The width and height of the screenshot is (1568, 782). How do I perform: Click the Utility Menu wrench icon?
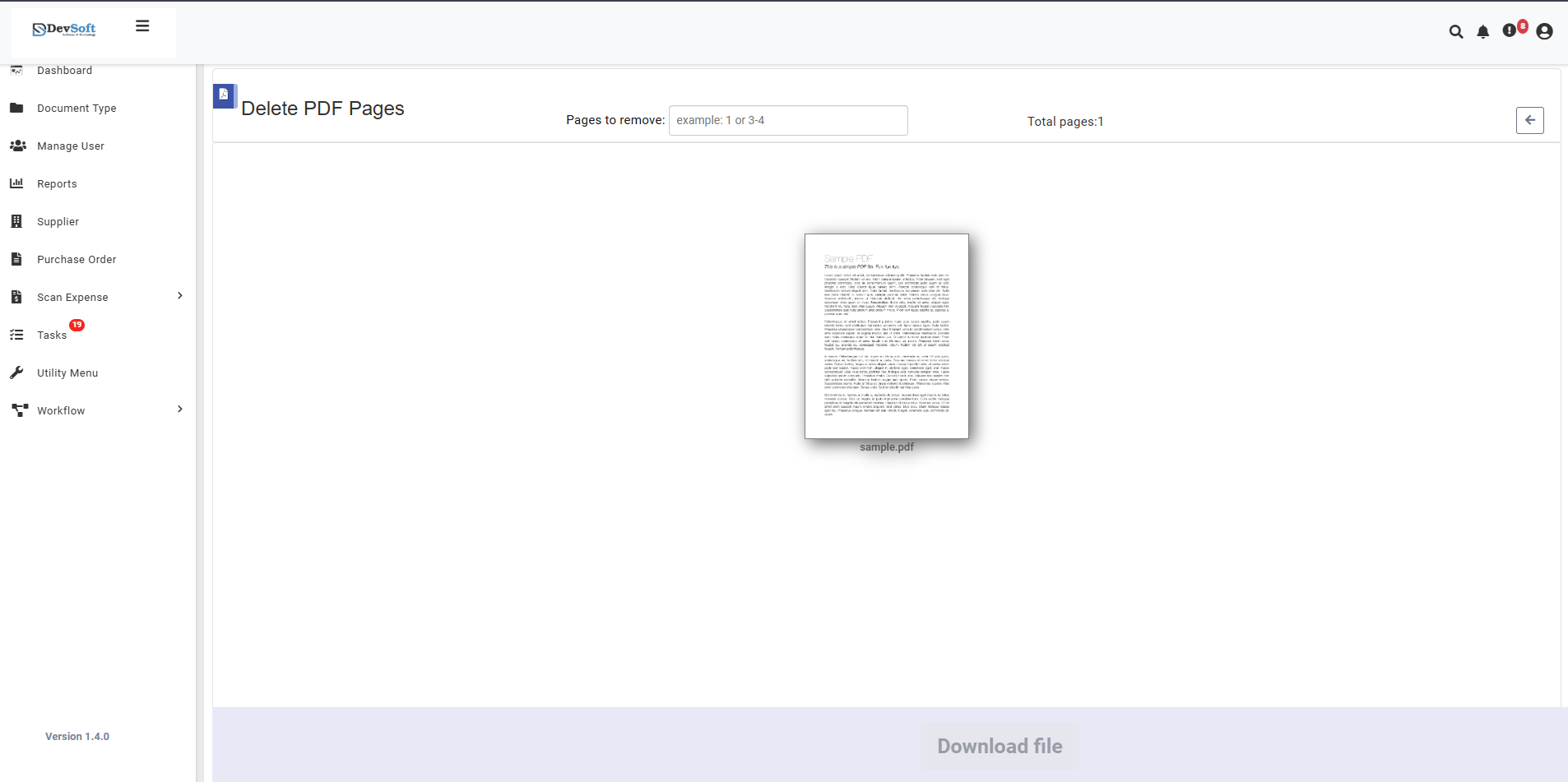[x=17, y=372]
